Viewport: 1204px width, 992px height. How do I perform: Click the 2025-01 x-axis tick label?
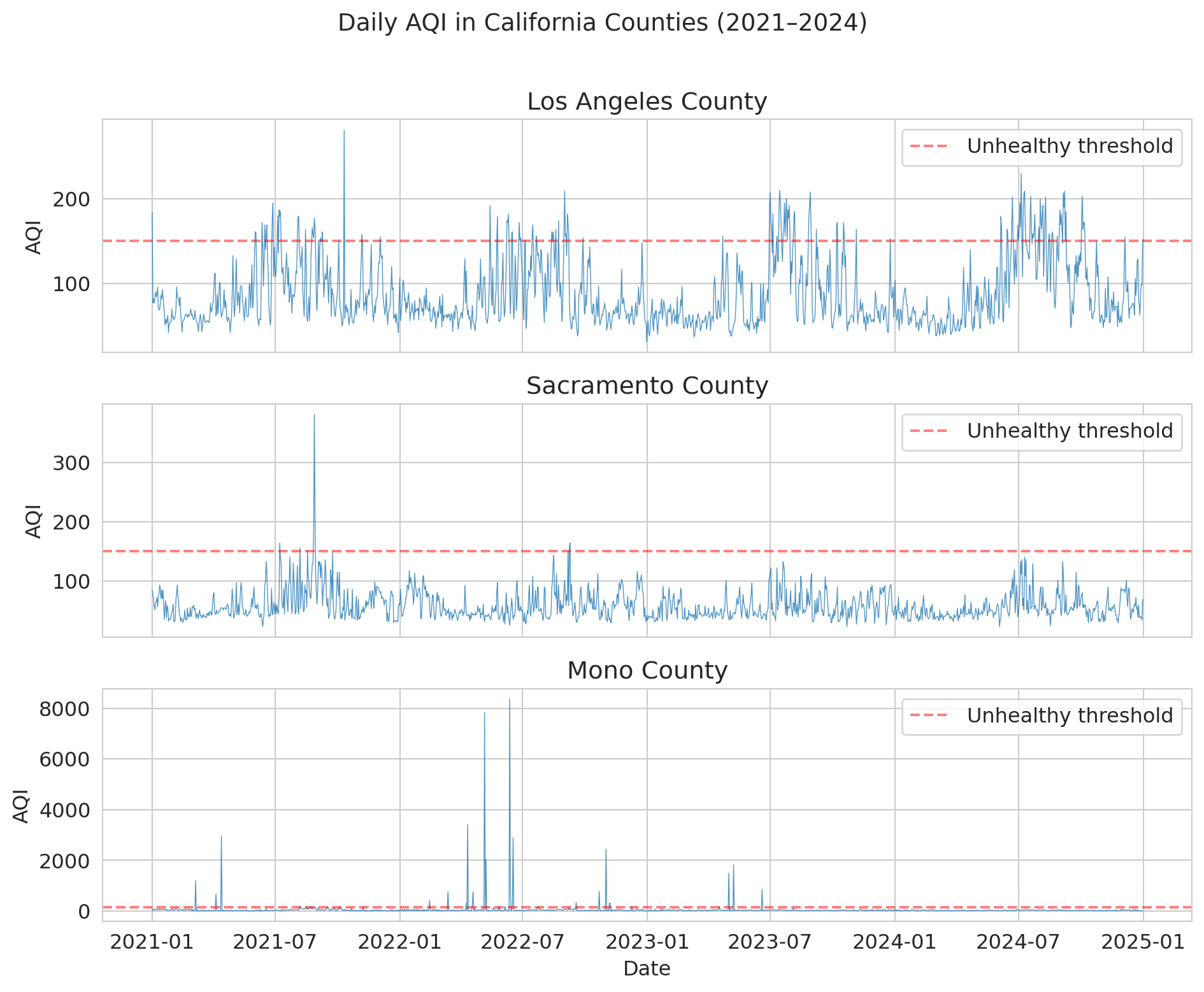click(1143, 942)
